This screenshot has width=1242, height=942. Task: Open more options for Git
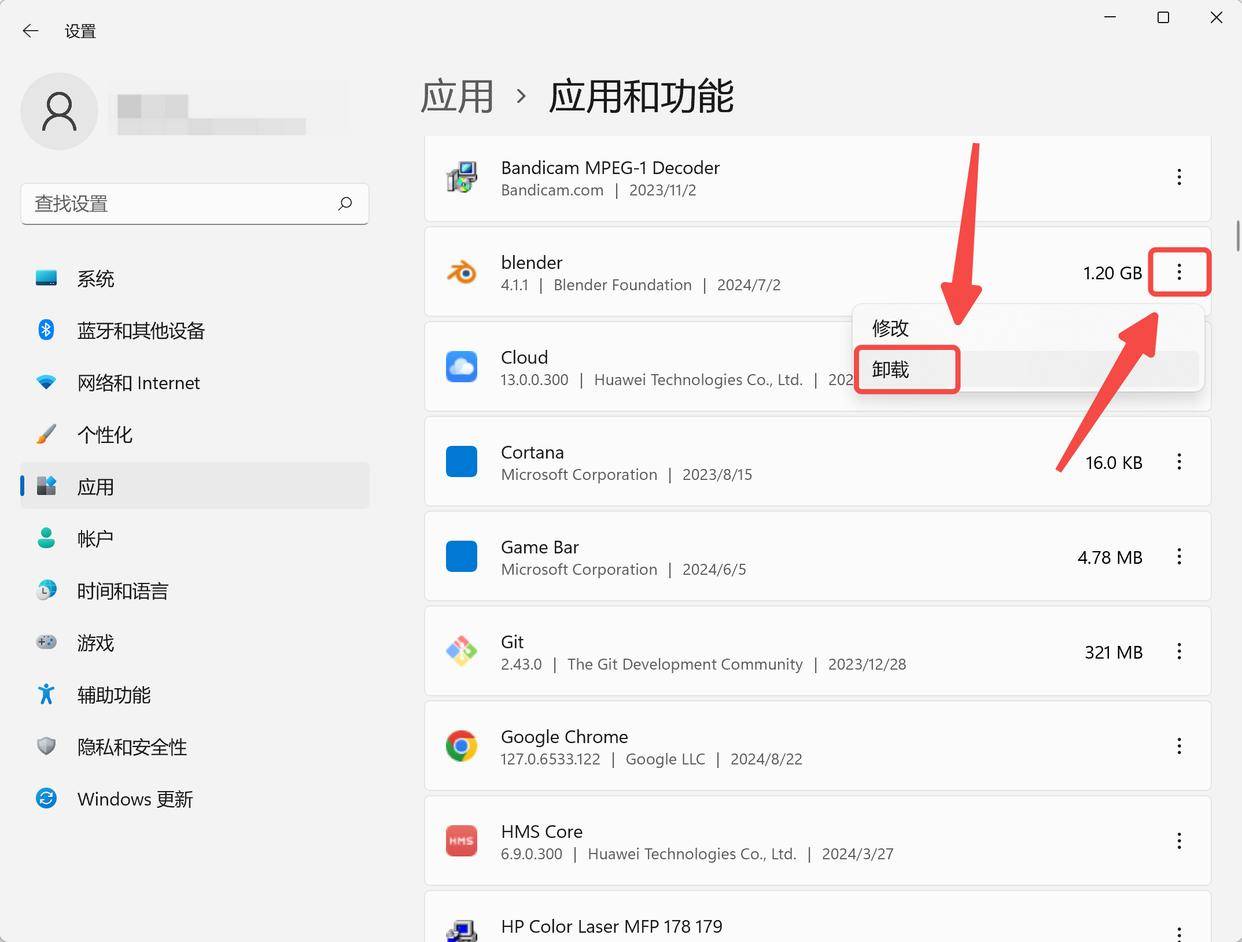1179,652
